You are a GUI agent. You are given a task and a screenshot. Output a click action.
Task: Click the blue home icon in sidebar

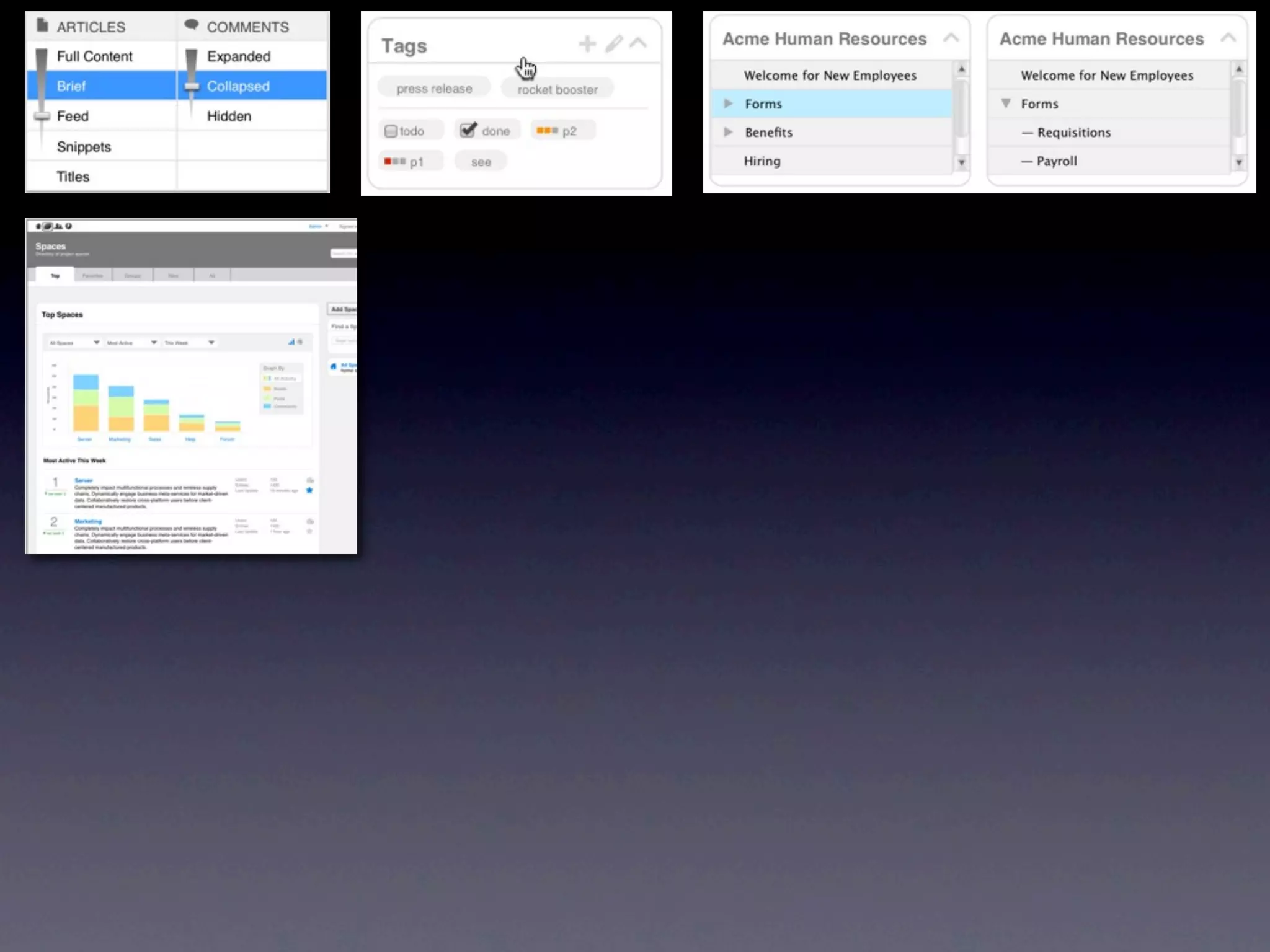[x=334, y=366]
